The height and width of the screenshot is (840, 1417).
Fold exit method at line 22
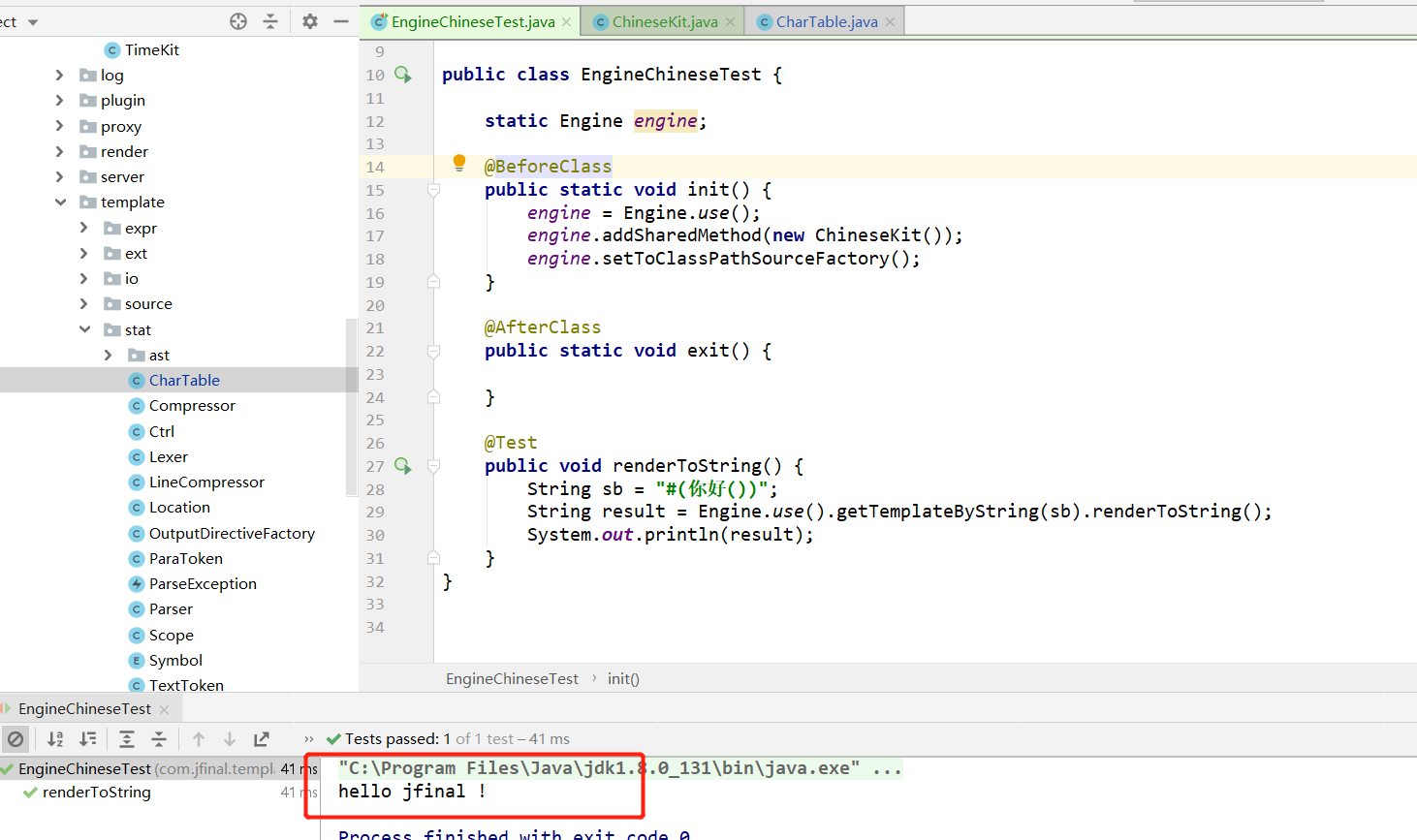[434, 351]
